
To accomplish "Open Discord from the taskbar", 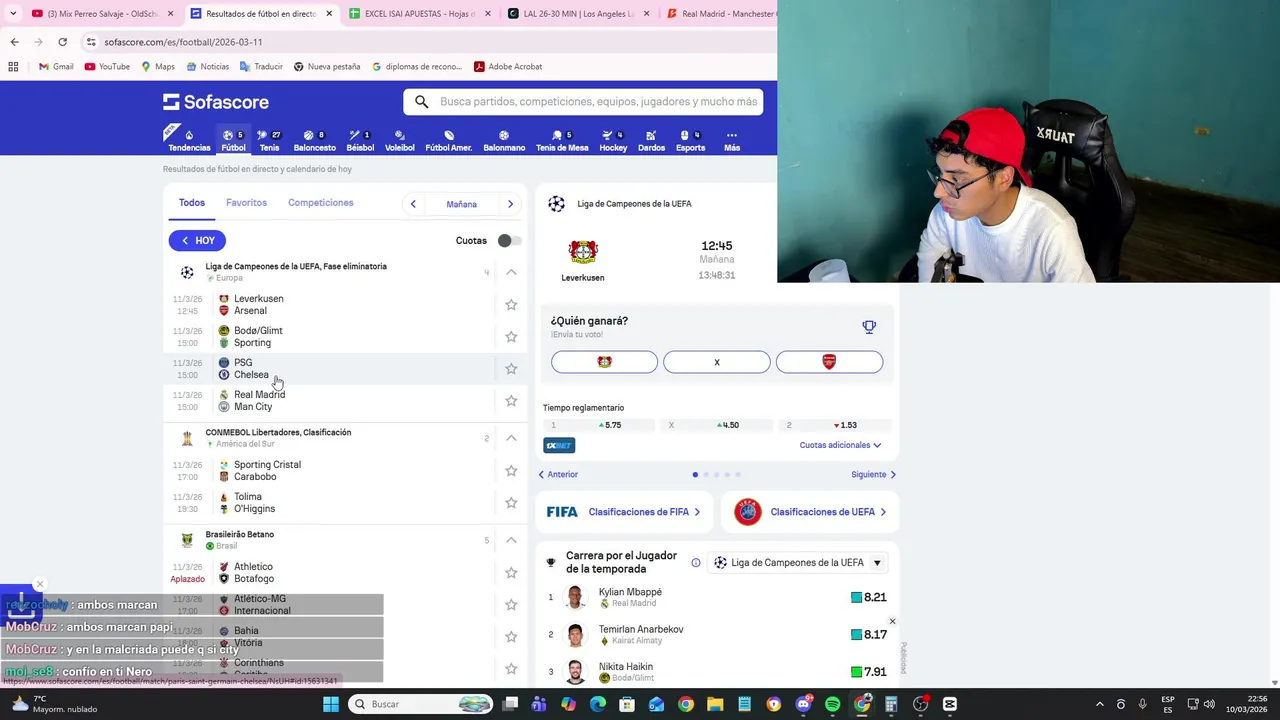I will coord(803,704).
